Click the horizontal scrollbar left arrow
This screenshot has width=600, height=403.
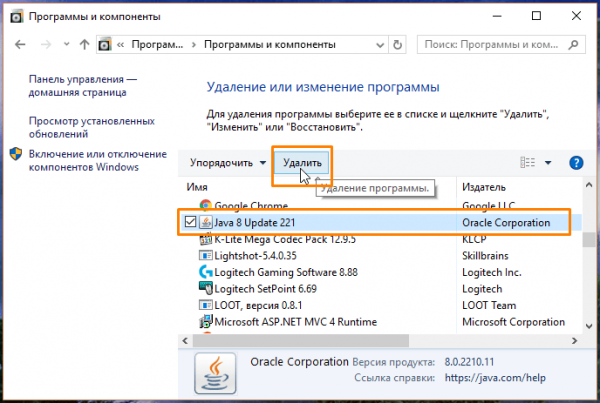185,341
